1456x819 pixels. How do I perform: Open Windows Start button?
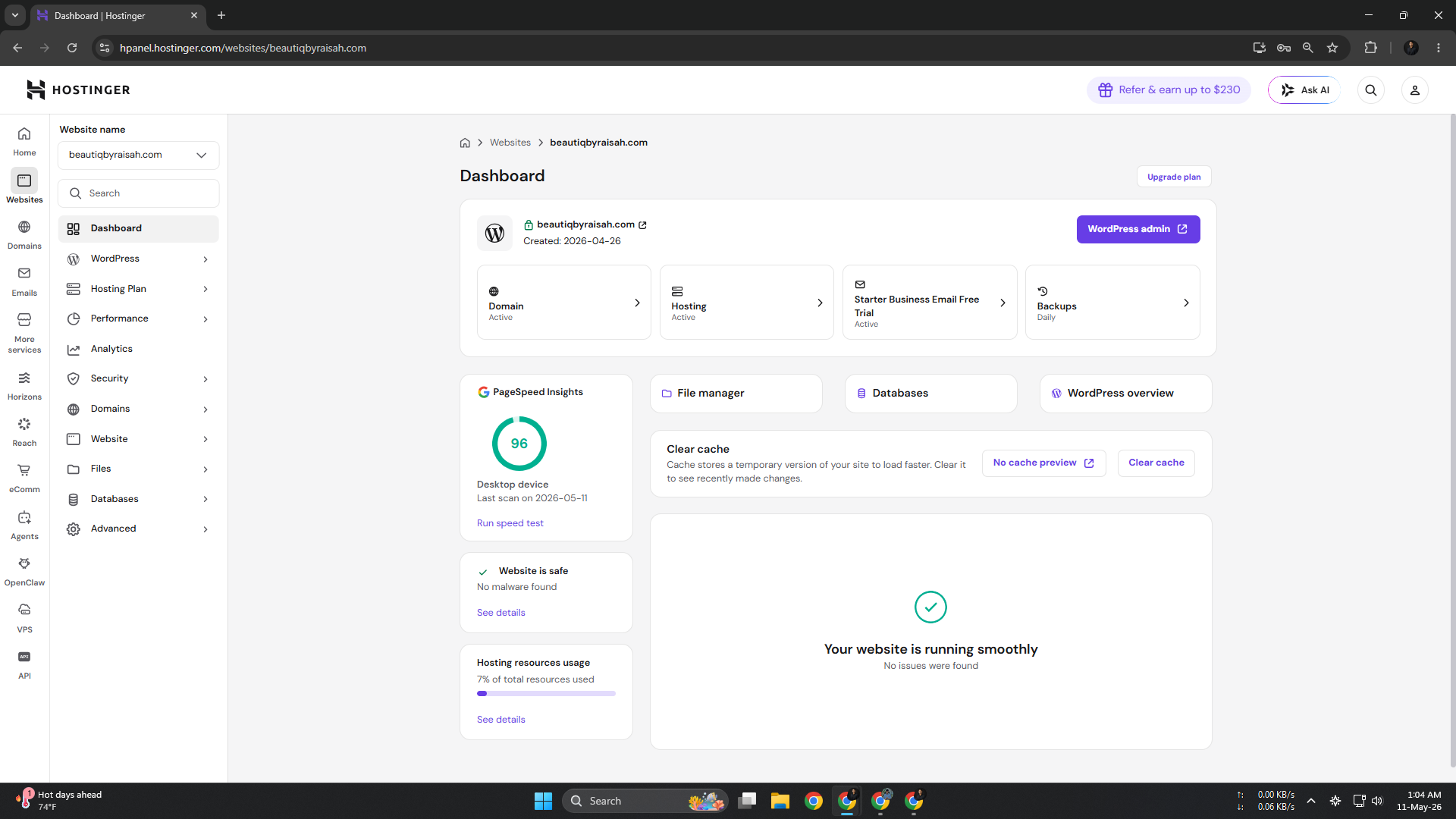point(543,801)
